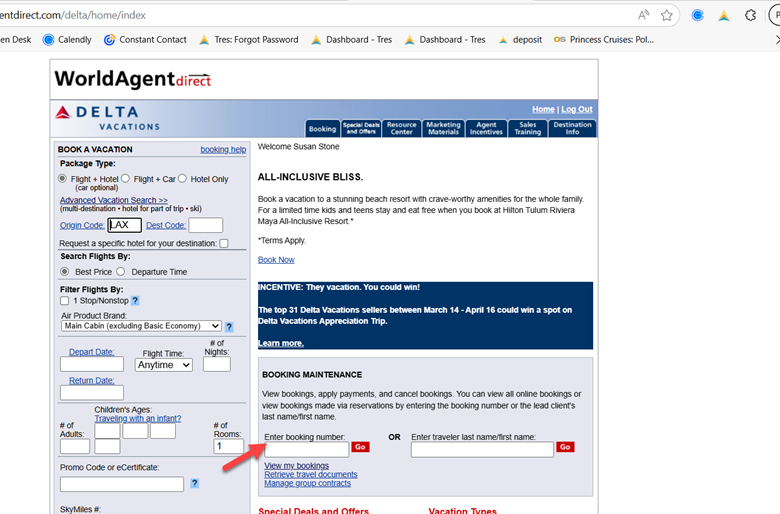Select the Flight + Car package type
The image size is (780, 514).
[125, 178]
